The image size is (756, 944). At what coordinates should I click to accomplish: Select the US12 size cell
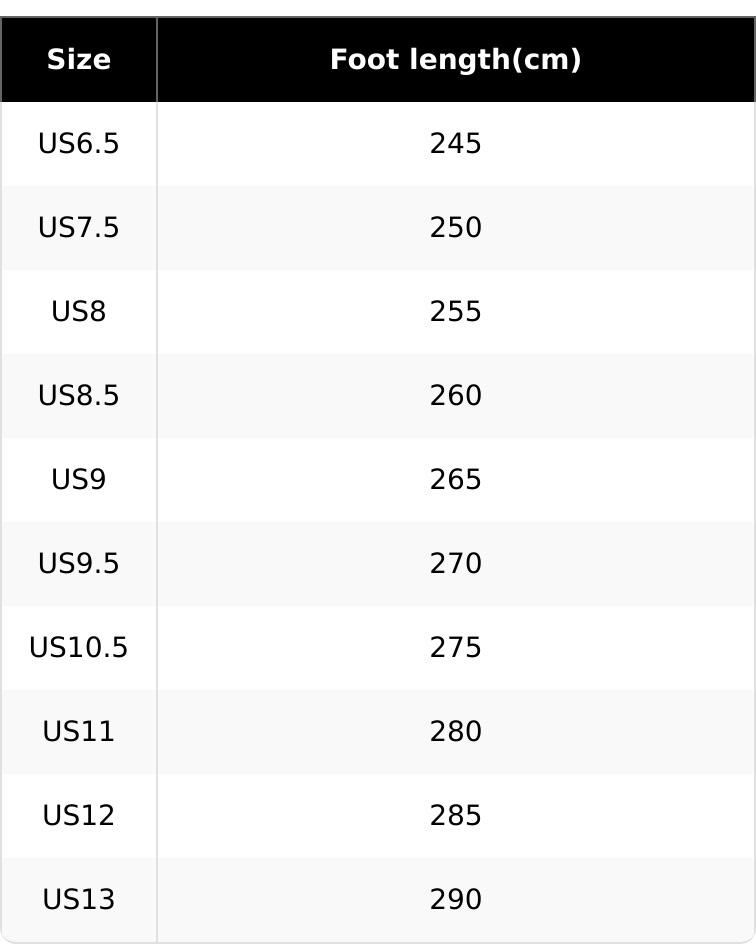(x=78, y=816)
